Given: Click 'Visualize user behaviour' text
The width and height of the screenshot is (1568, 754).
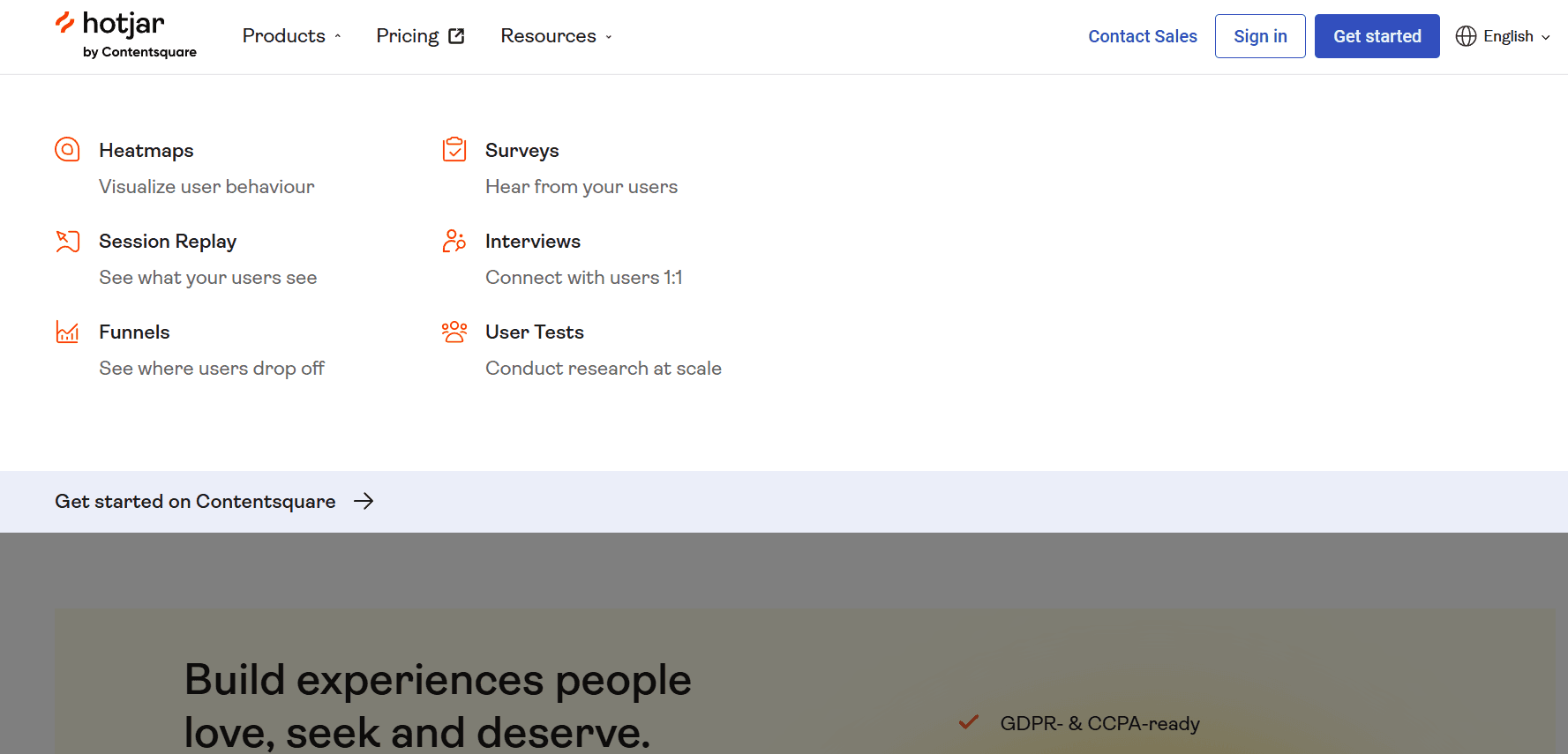Looking at the screenshot, I should 206,186.
